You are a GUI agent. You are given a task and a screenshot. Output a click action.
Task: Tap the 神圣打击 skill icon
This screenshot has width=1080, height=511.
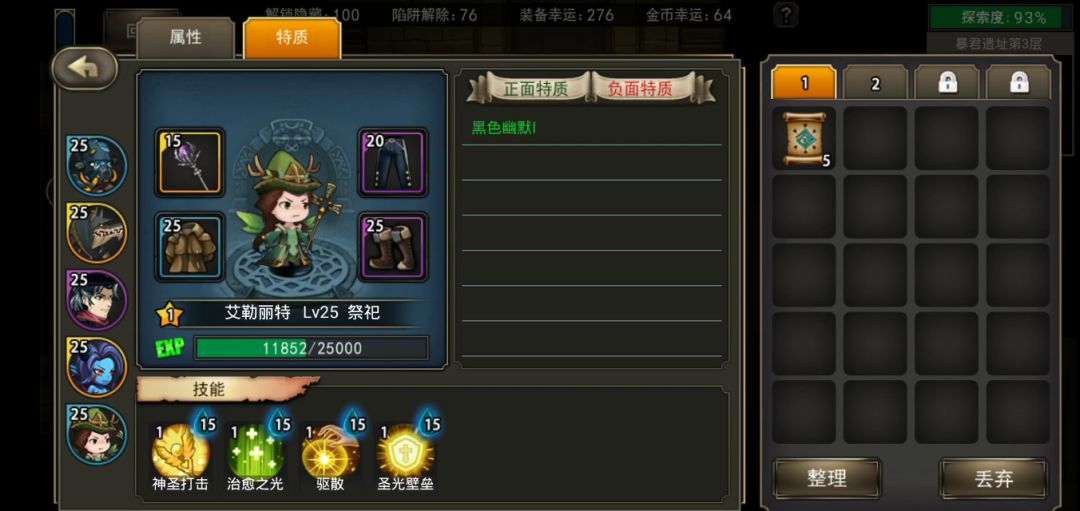(x=180, y=451)
